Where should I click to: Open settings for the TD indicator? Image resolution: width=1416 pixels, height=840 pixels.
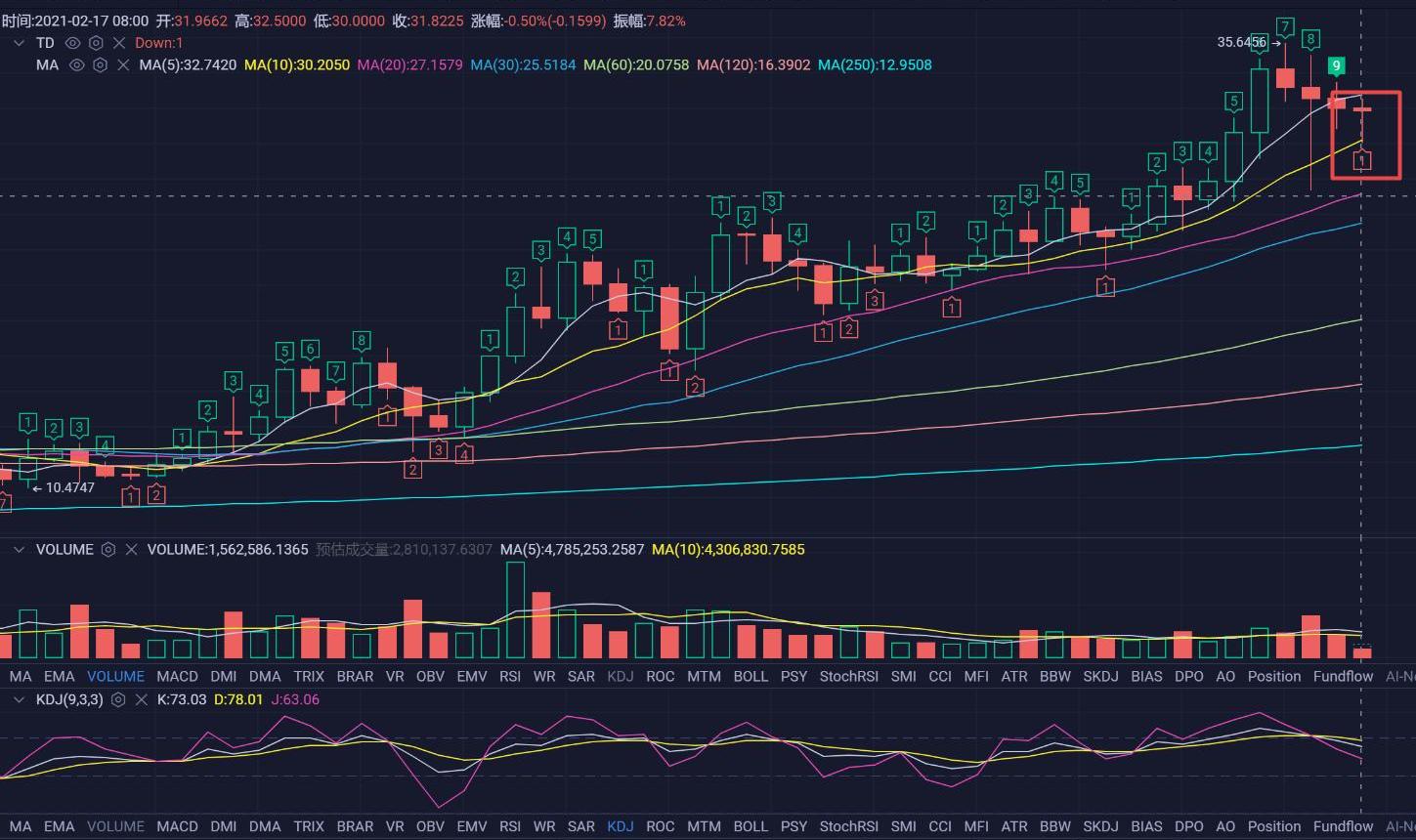(96, 43)
